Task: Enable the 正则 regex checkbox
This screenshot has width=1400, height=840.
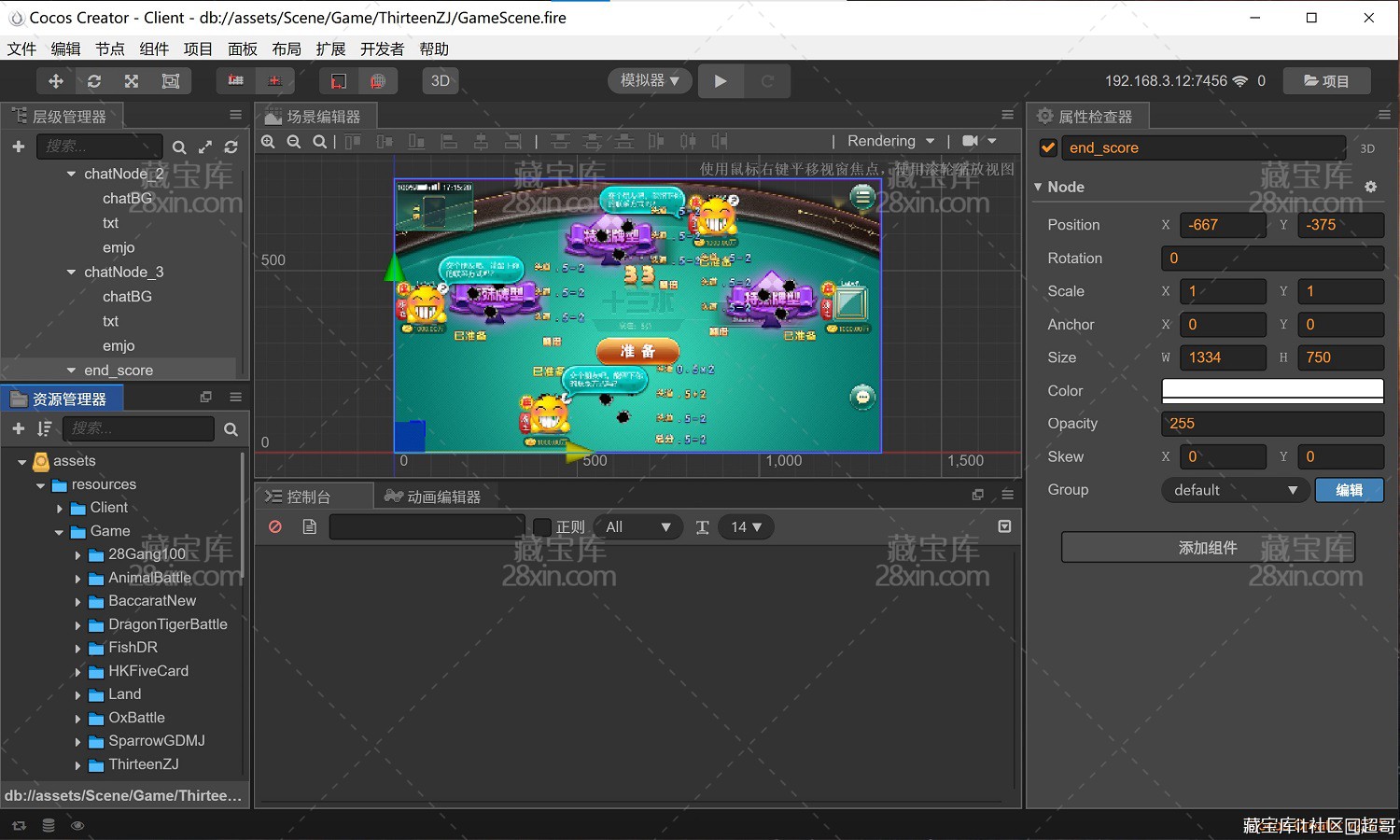Action: coord(541,527)
